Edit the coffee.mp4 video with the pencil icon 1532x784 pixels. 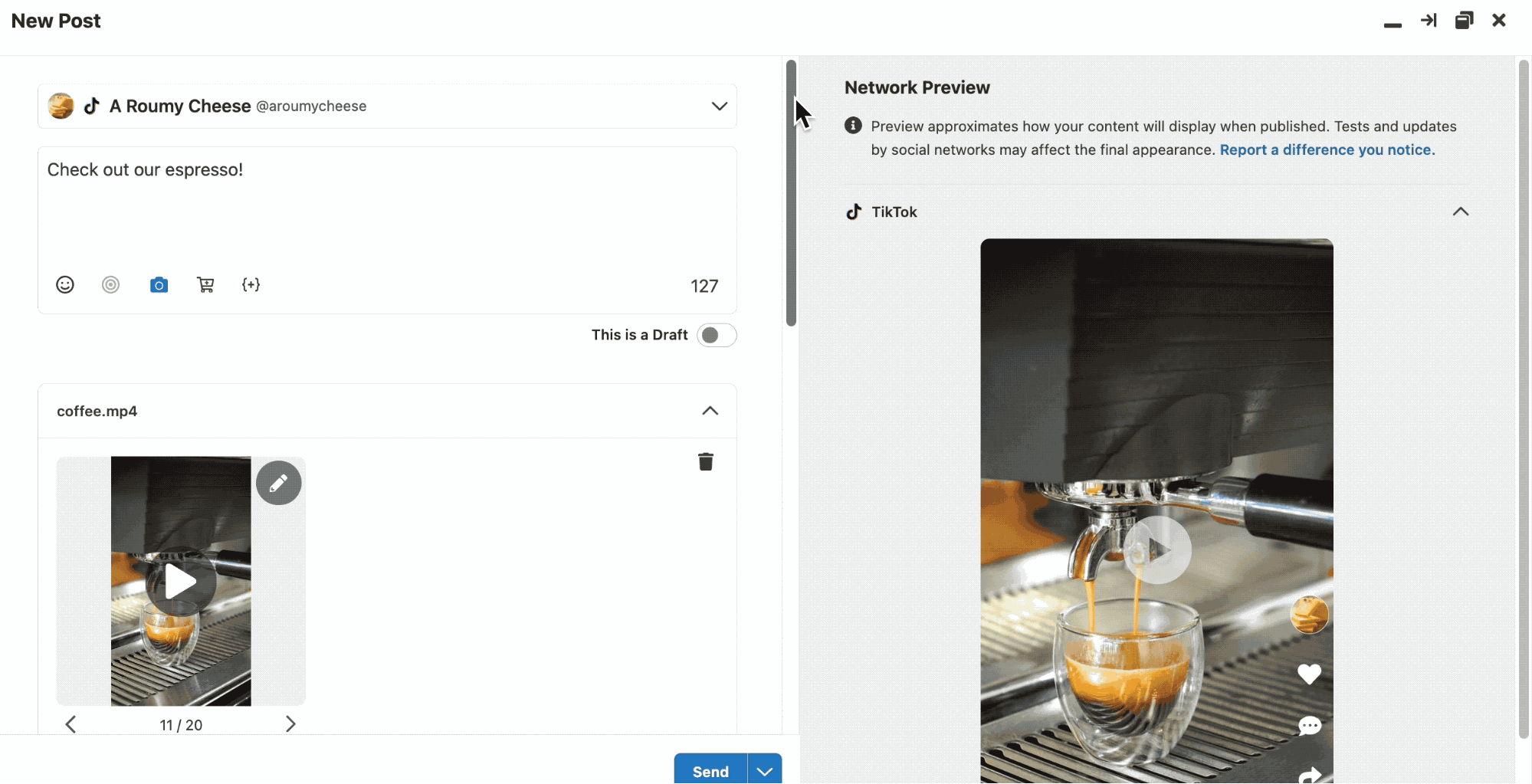point(278,483)
